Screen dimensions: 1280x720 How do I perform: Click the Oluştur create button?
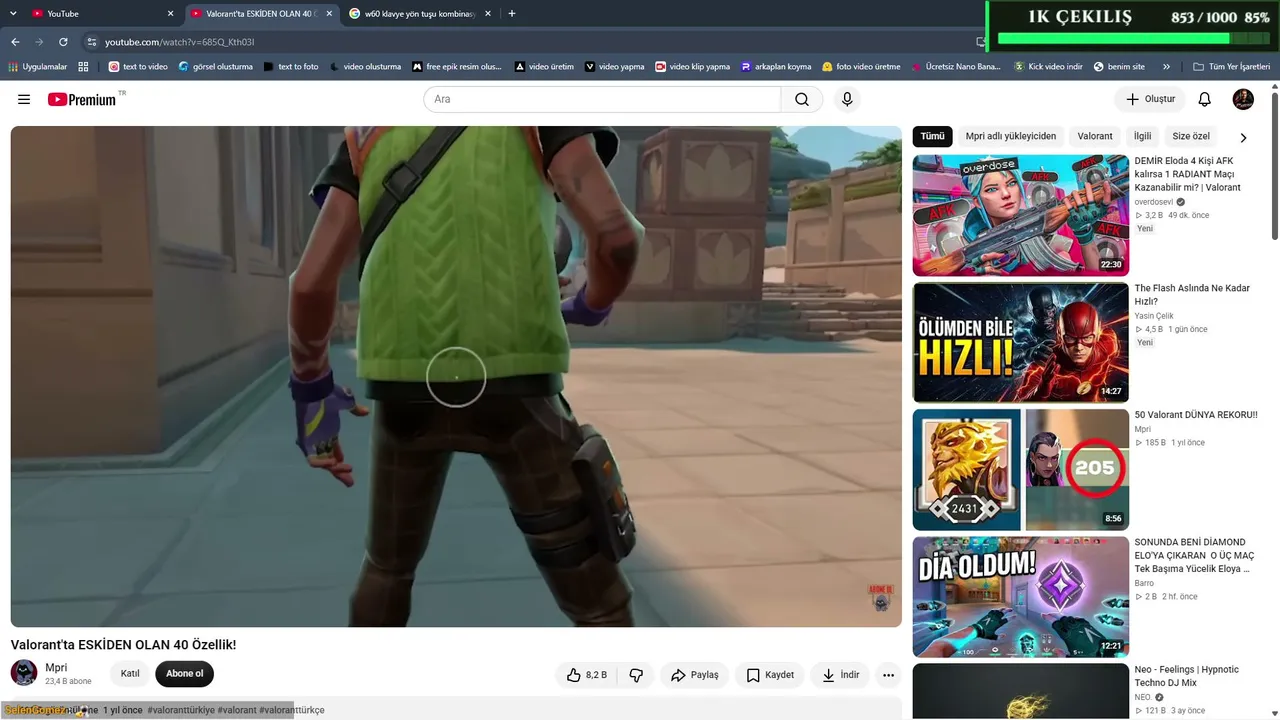pyautogui.click(x=1150, y=99)
